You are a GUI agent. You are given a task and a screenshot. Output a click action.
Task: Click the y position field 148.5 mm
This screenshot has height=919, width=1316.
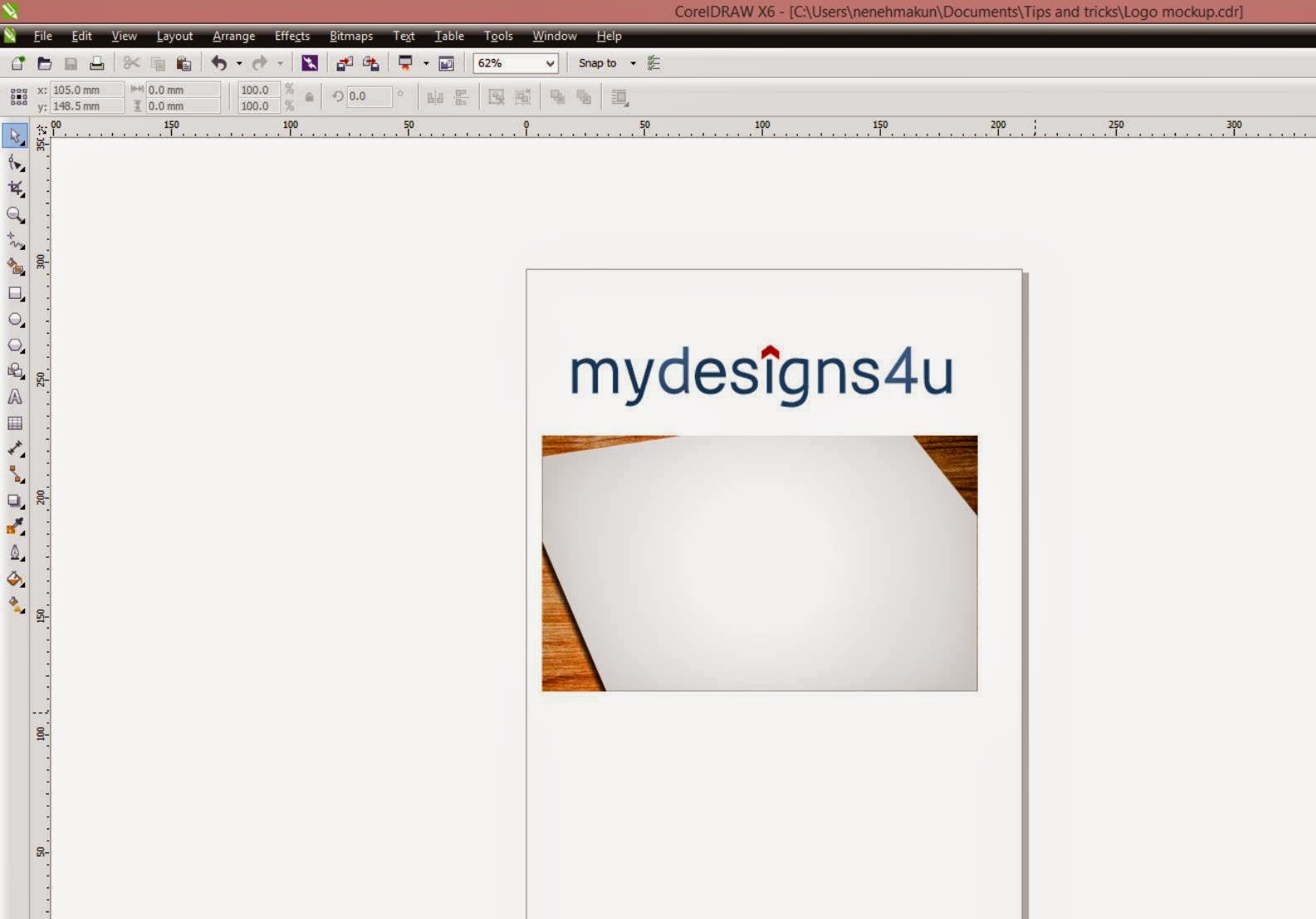pos(87,106)
